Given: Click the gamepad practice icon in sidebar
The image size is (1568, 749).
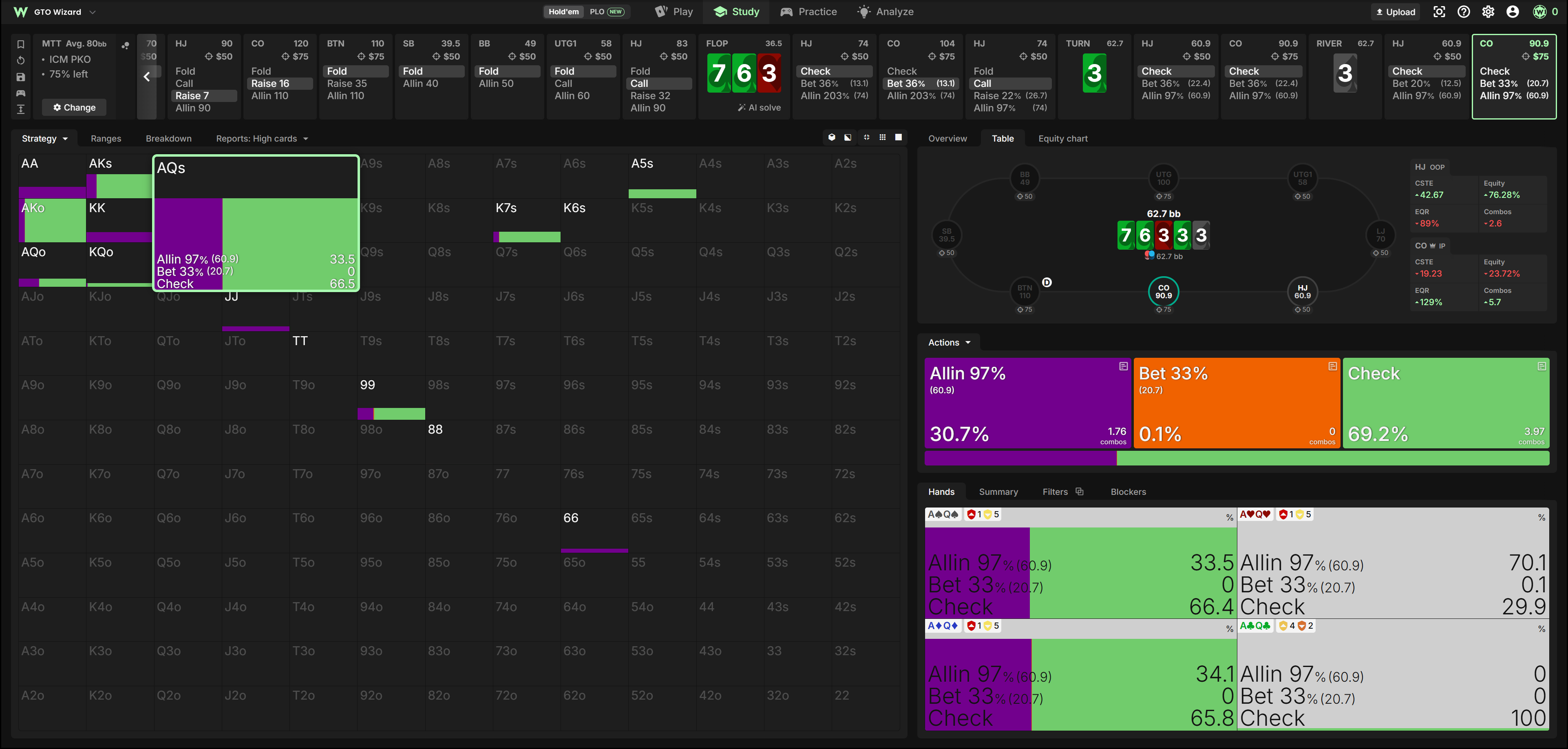Looking at the screenshot, I should click(21, 93).
